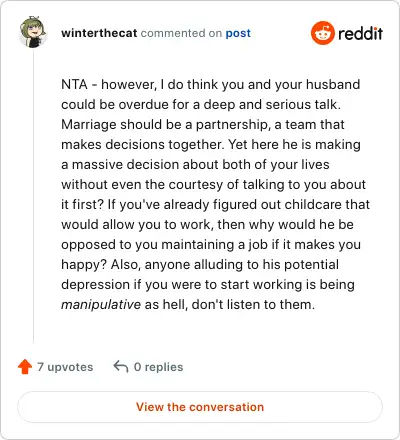Screen dimensions: 400x440
Task: Open the winterthecat username profile link
Action: [x=99, y=33]
